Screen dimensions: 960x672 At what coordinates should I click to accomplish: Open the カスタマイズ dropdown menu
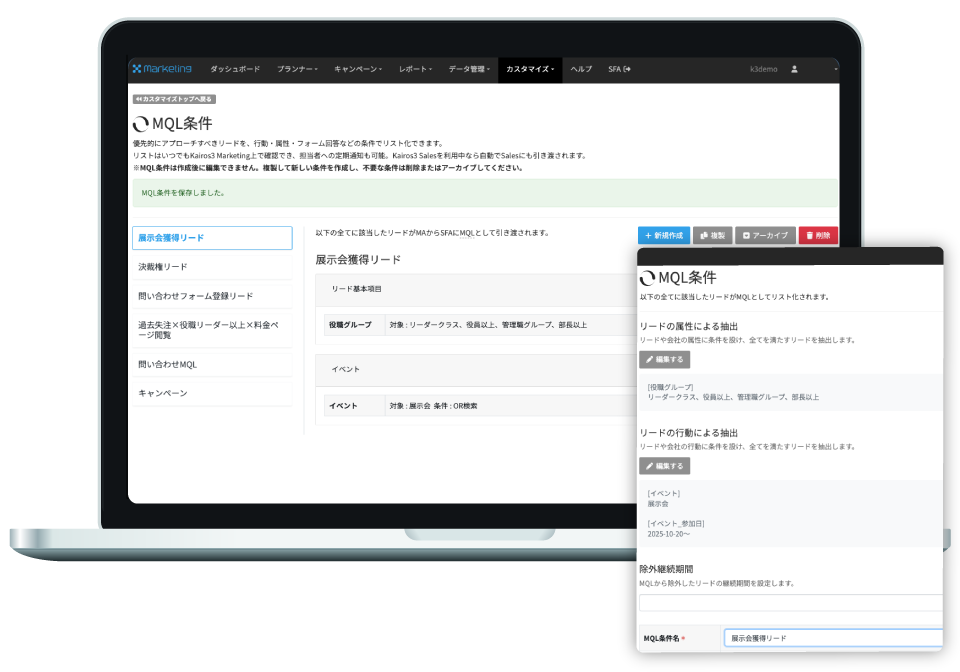coord(531,70)
